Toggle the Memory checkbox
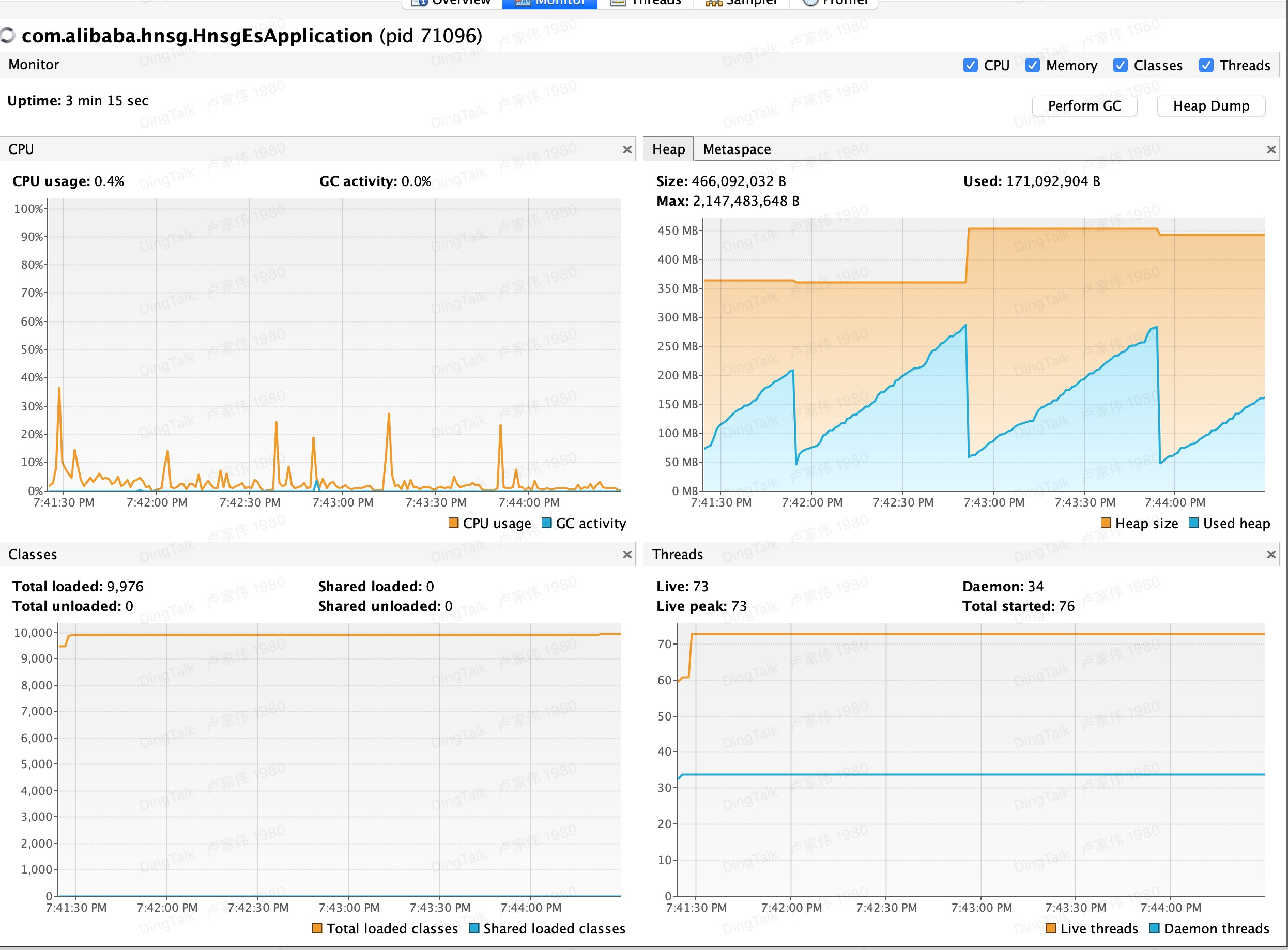The width and height of the screenshot is (1288, 950). 1032,66
